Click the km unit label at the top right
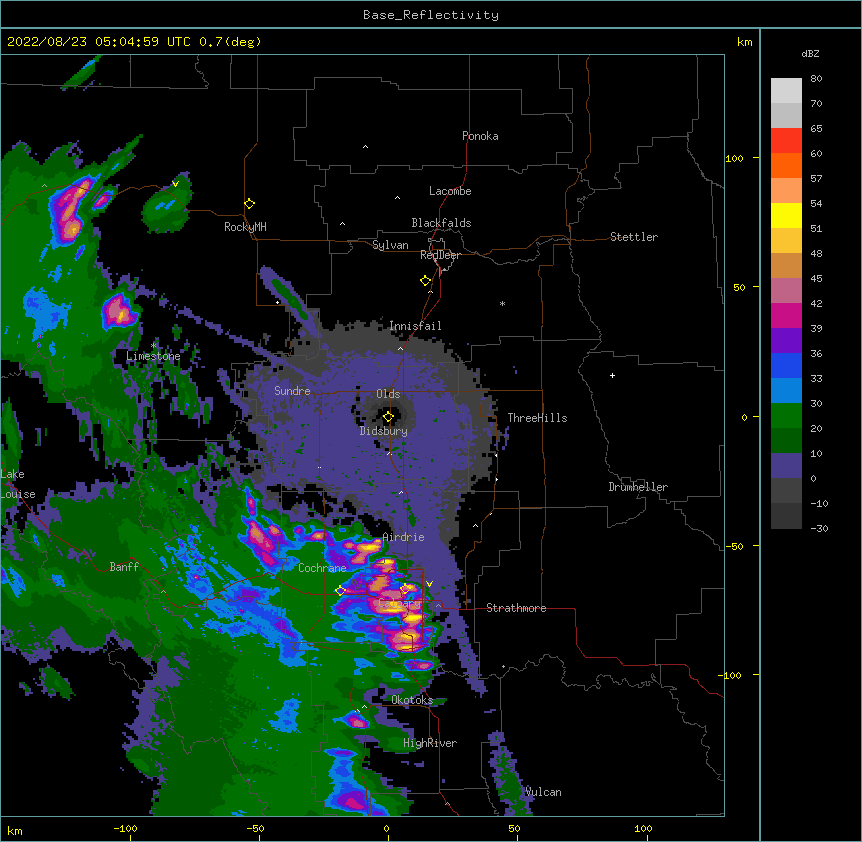This screenshot has width=862, height=842. [745, 42]
